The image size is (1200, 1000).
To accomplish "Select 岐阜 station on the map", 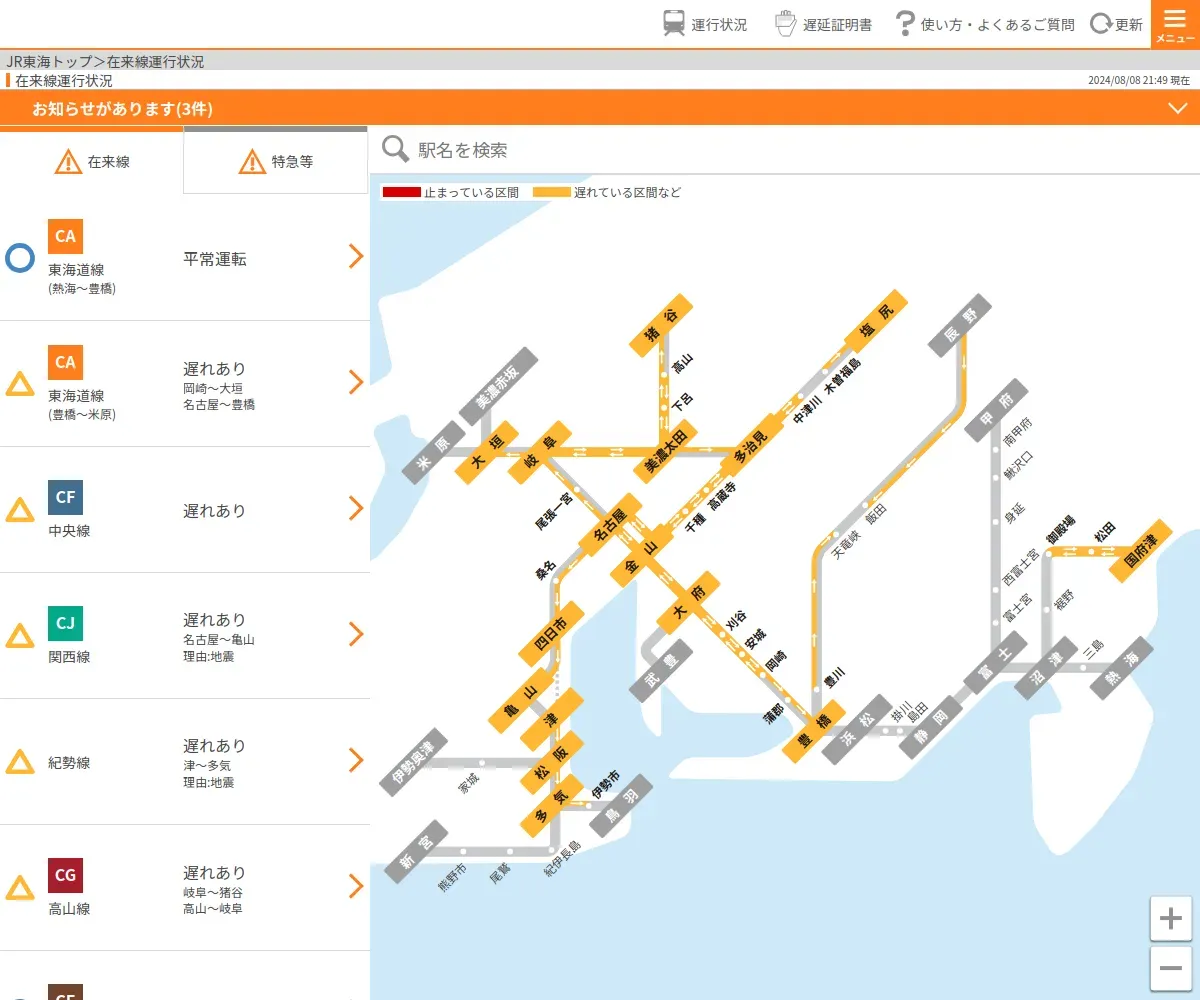I will pos(540,452).
